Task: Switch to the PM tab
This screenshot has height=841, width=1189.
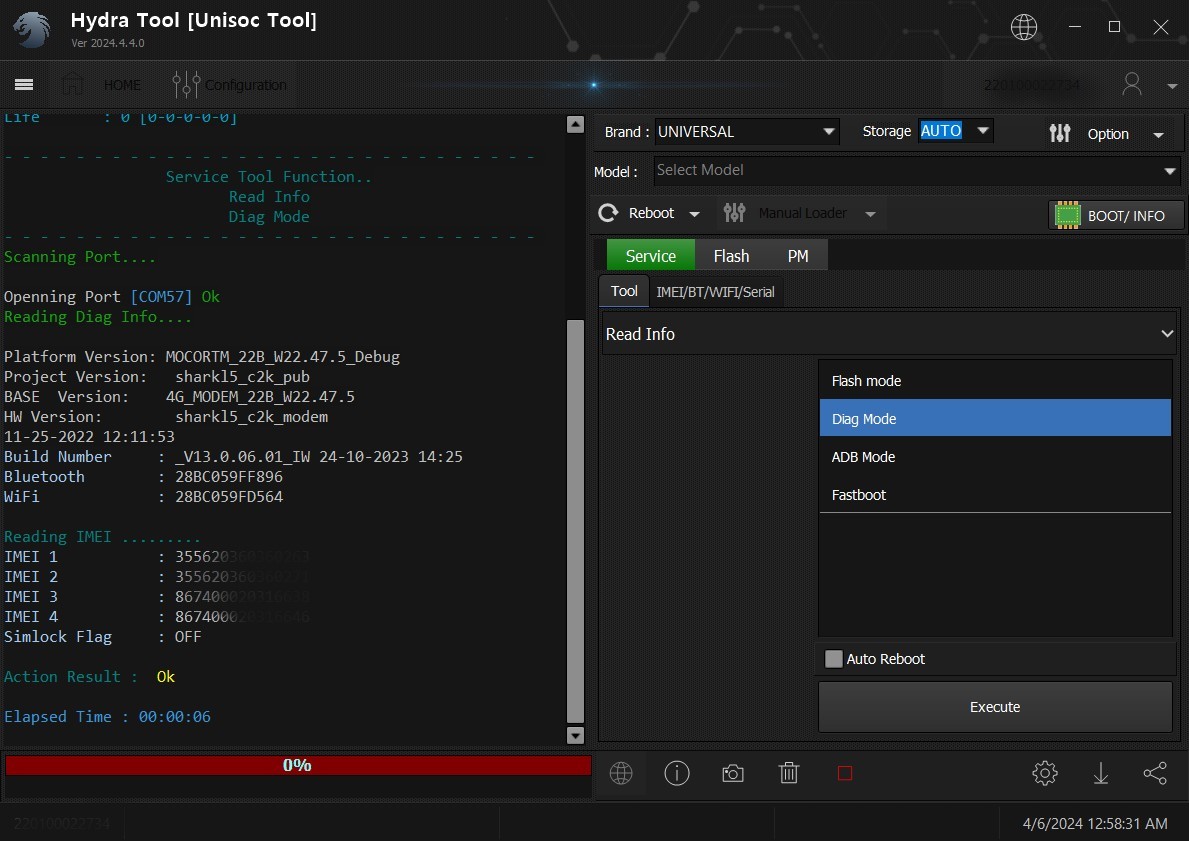Action: click(798, 256)
